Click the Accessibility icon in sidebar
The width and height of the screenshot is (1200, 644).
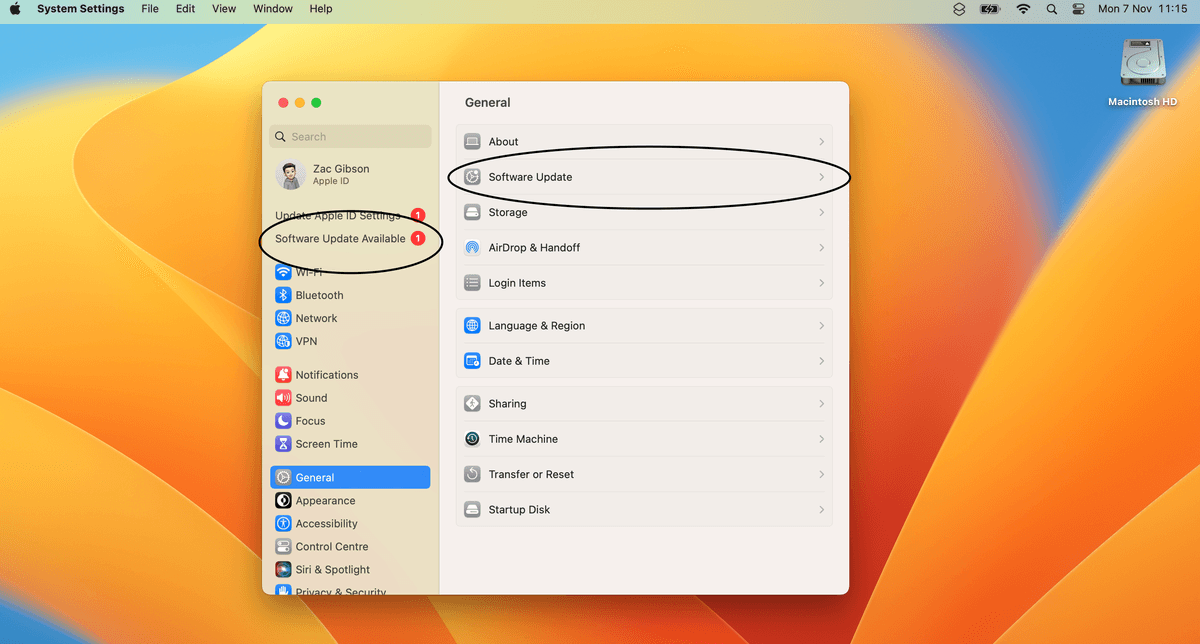click(283, 524)
